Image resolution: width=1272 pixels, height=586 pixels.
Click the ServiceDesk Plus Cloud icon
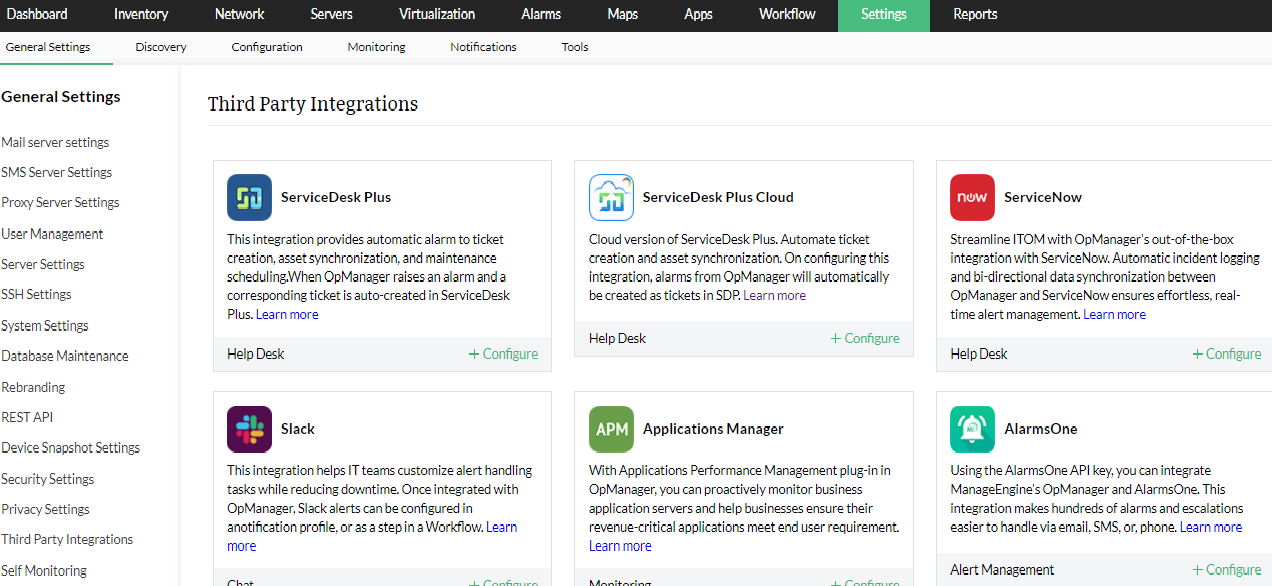point(611,197)
